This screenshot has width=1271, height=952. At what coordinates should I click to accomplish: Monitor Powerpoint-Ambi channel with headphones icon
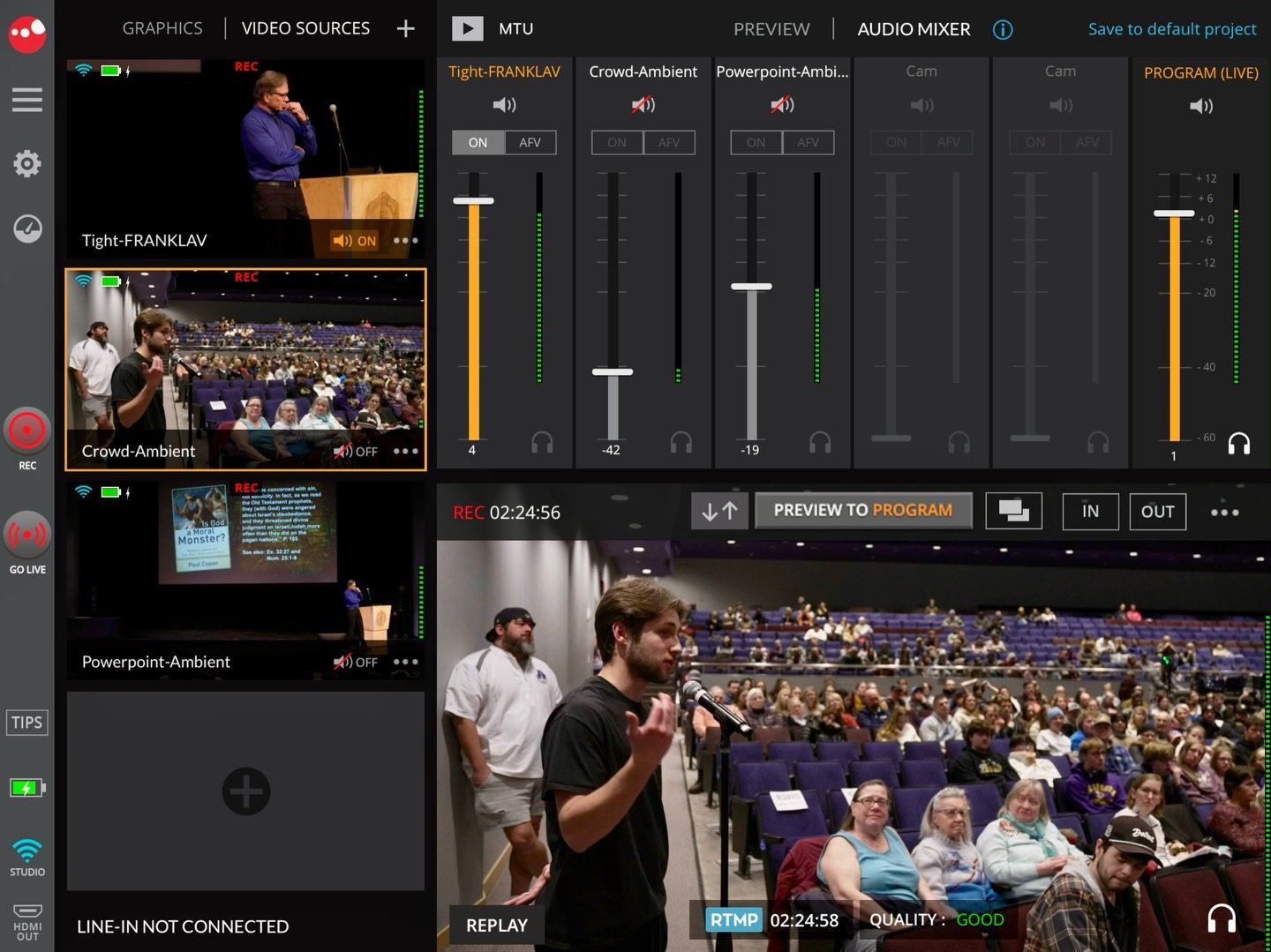pos(820,442)
